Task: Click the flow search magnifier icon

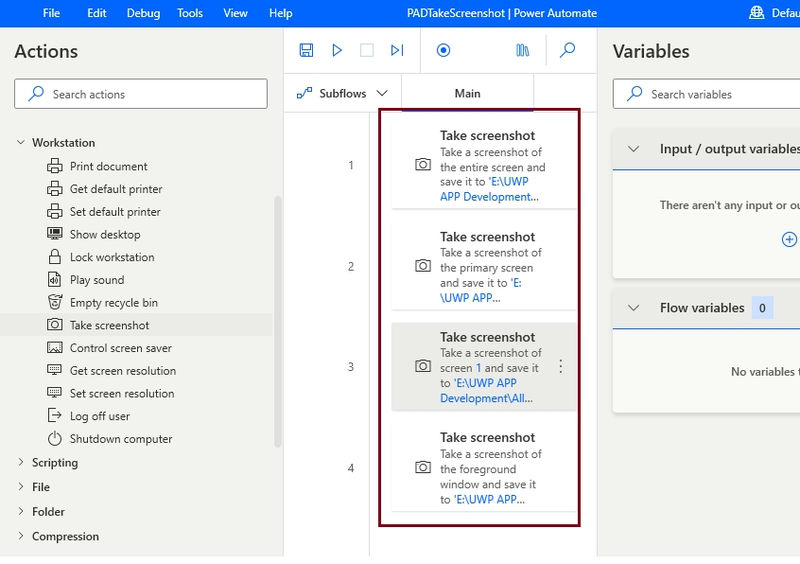Action: pos(568,50)
